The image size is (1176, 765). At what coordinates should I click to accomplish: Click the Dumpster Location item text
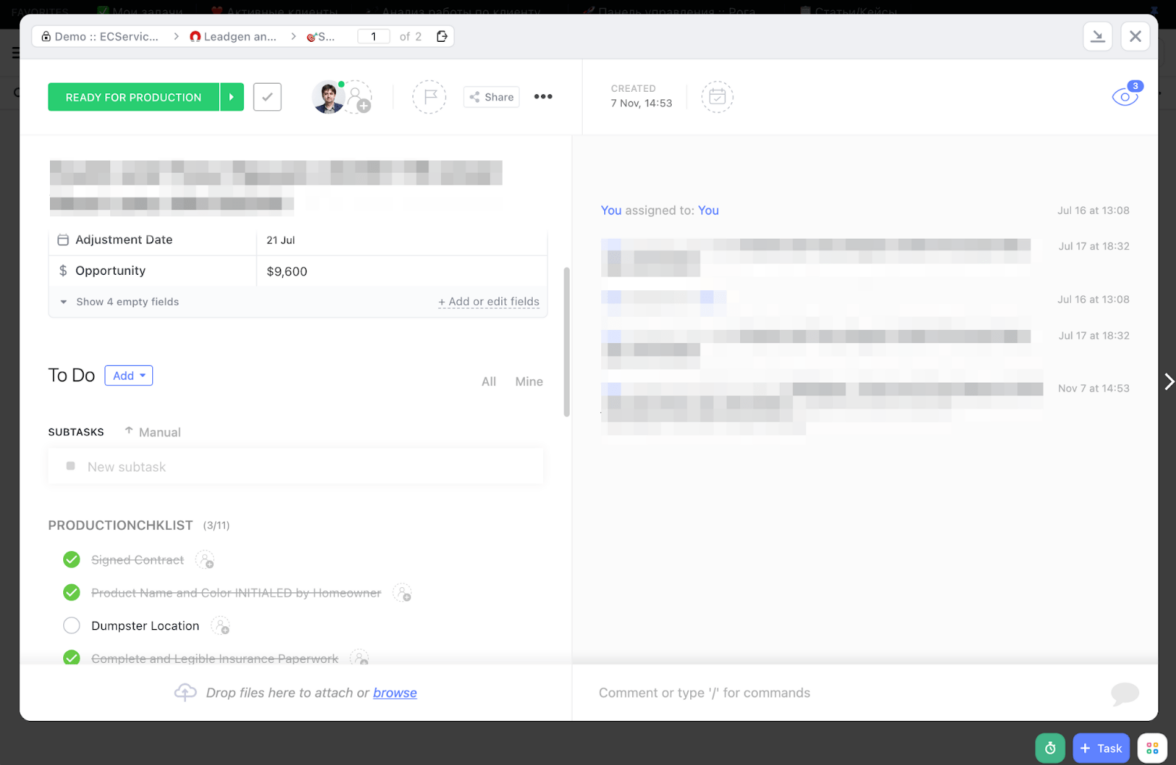145,626
